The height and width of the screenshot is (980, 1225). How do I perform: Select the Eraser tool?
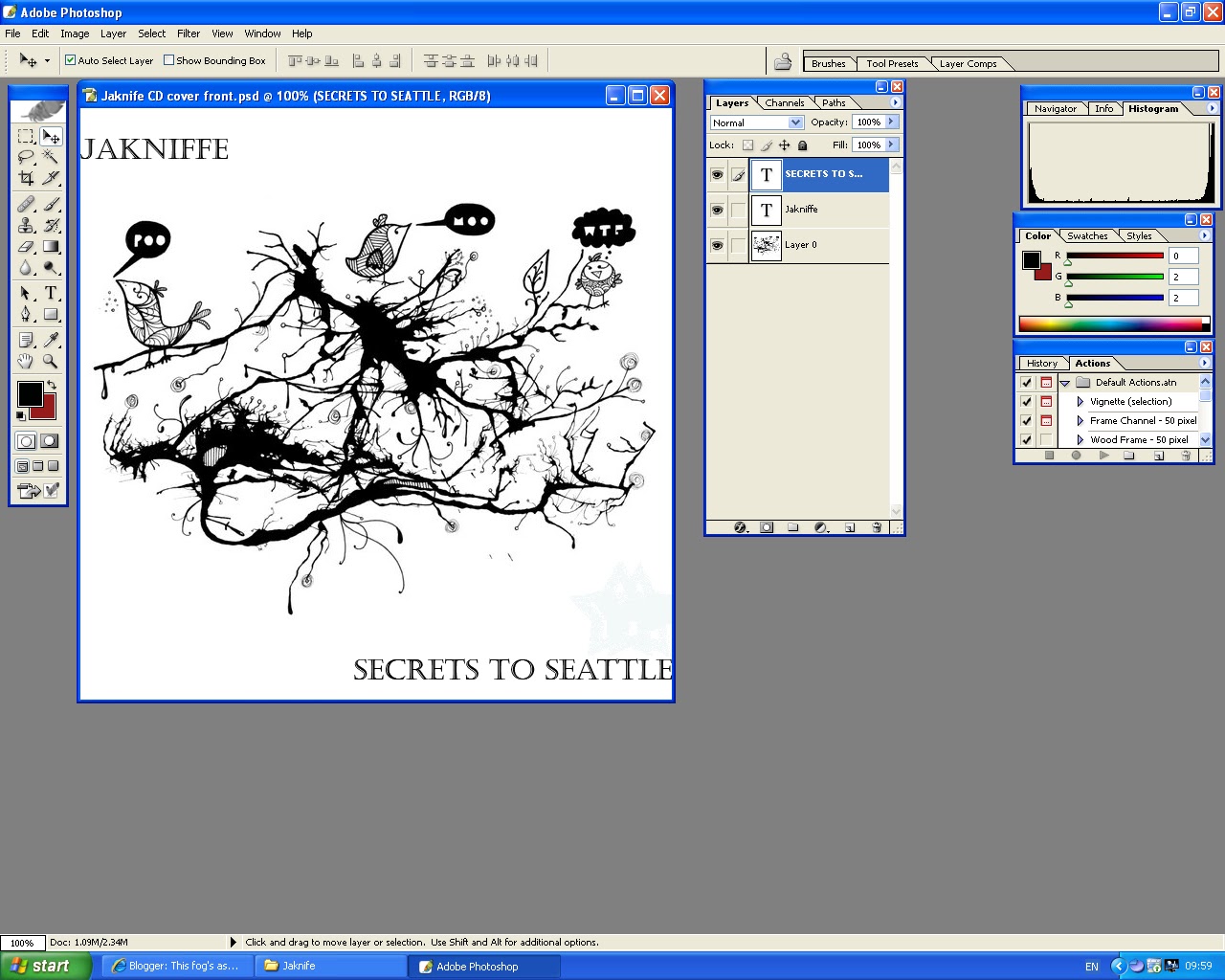[26, 246]
